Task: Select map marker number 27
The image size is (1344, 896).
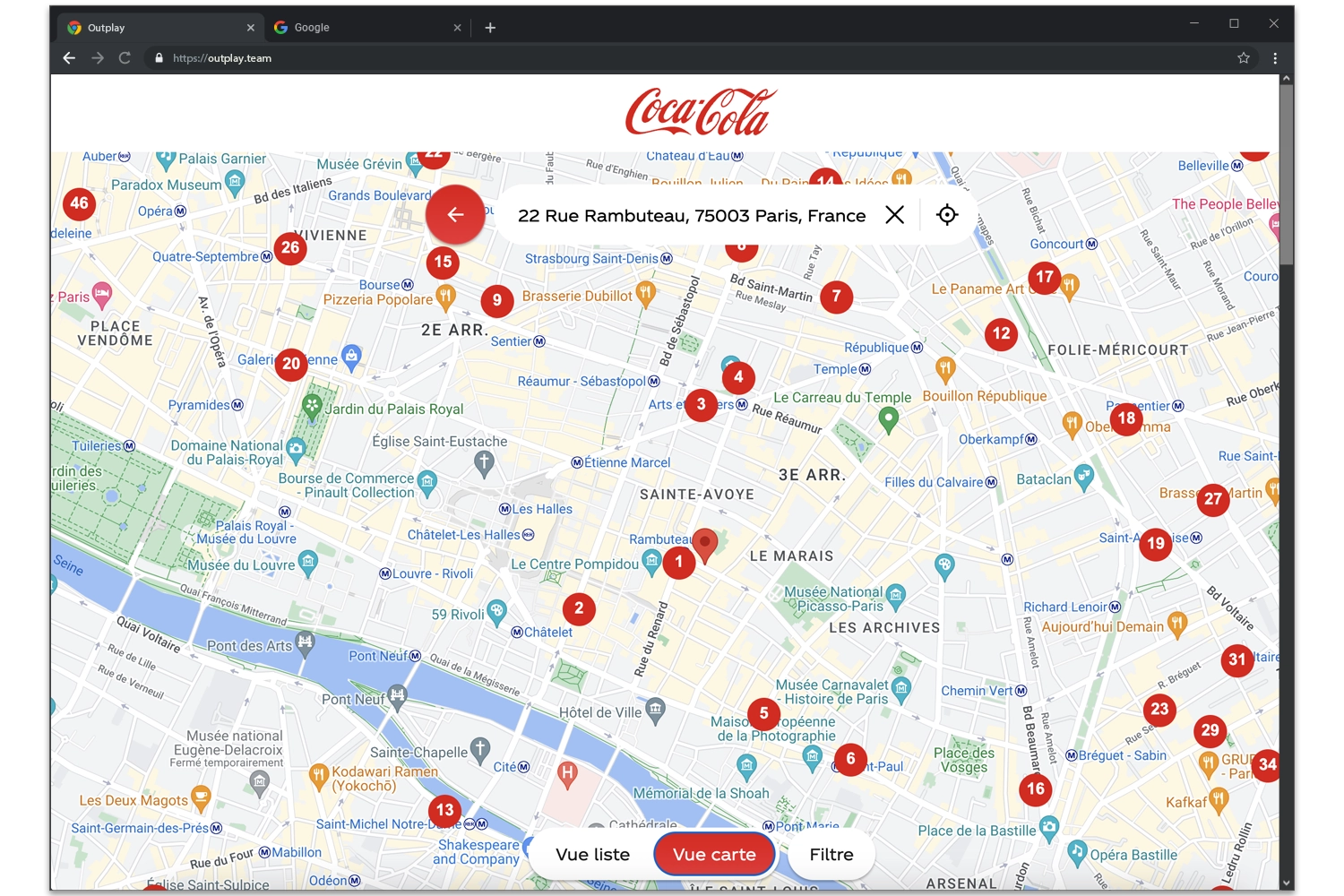Action: pyautogui.click(x=1213, y=500)
